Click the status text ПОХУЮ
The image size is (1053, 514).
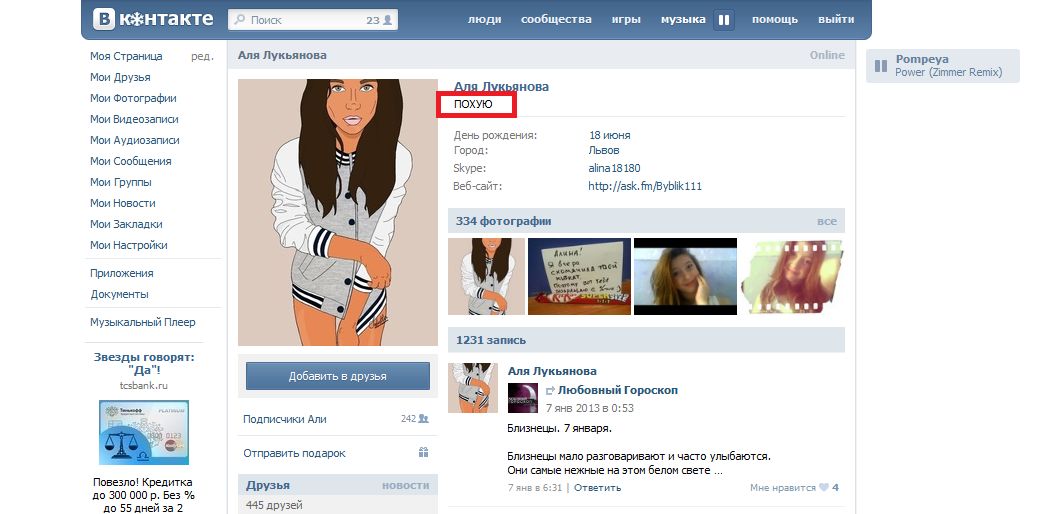coord(473,104)
